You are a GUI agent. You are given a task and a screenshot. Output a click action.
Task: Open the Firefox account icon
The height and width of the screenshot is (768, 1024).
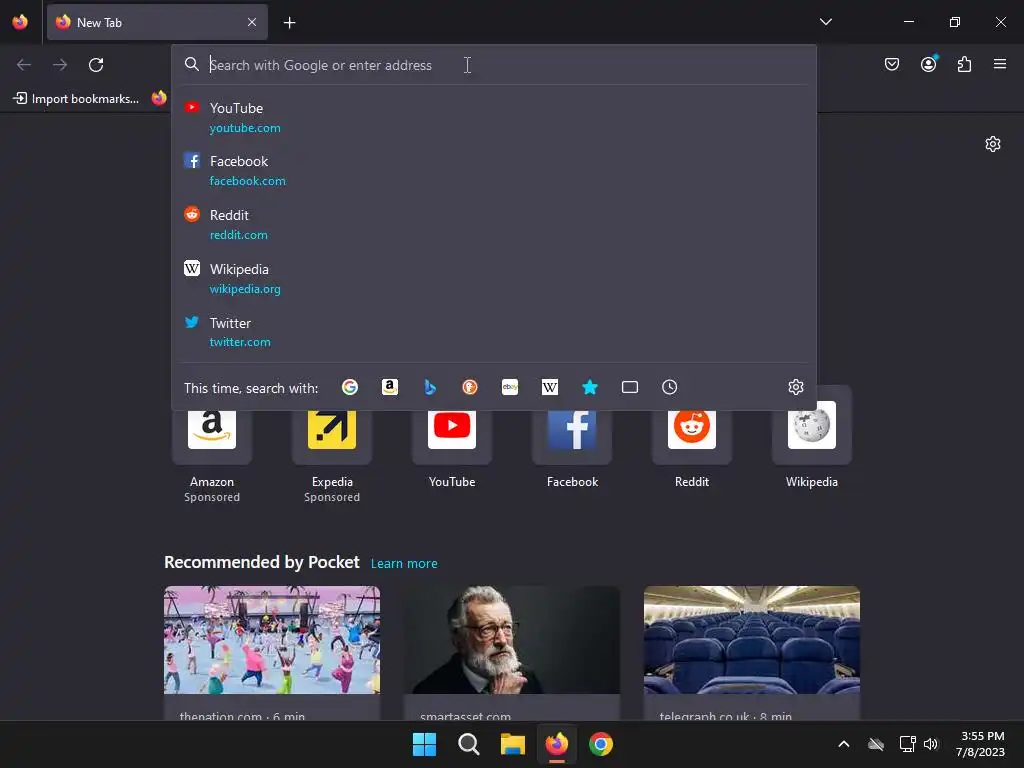tap(929, 64)
